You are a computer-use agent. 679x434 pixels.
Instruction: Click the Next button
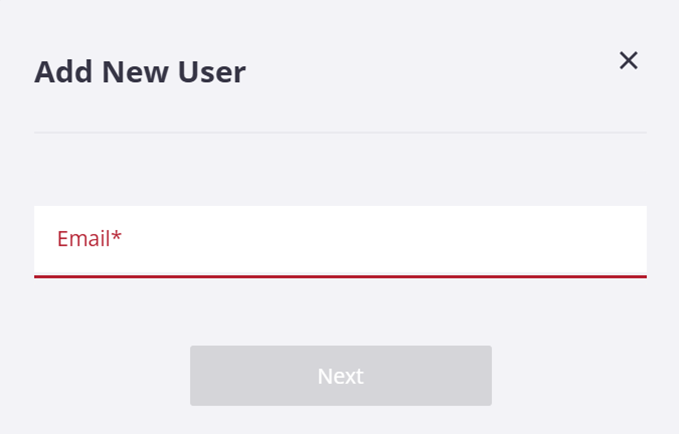(x=340, y=376)
